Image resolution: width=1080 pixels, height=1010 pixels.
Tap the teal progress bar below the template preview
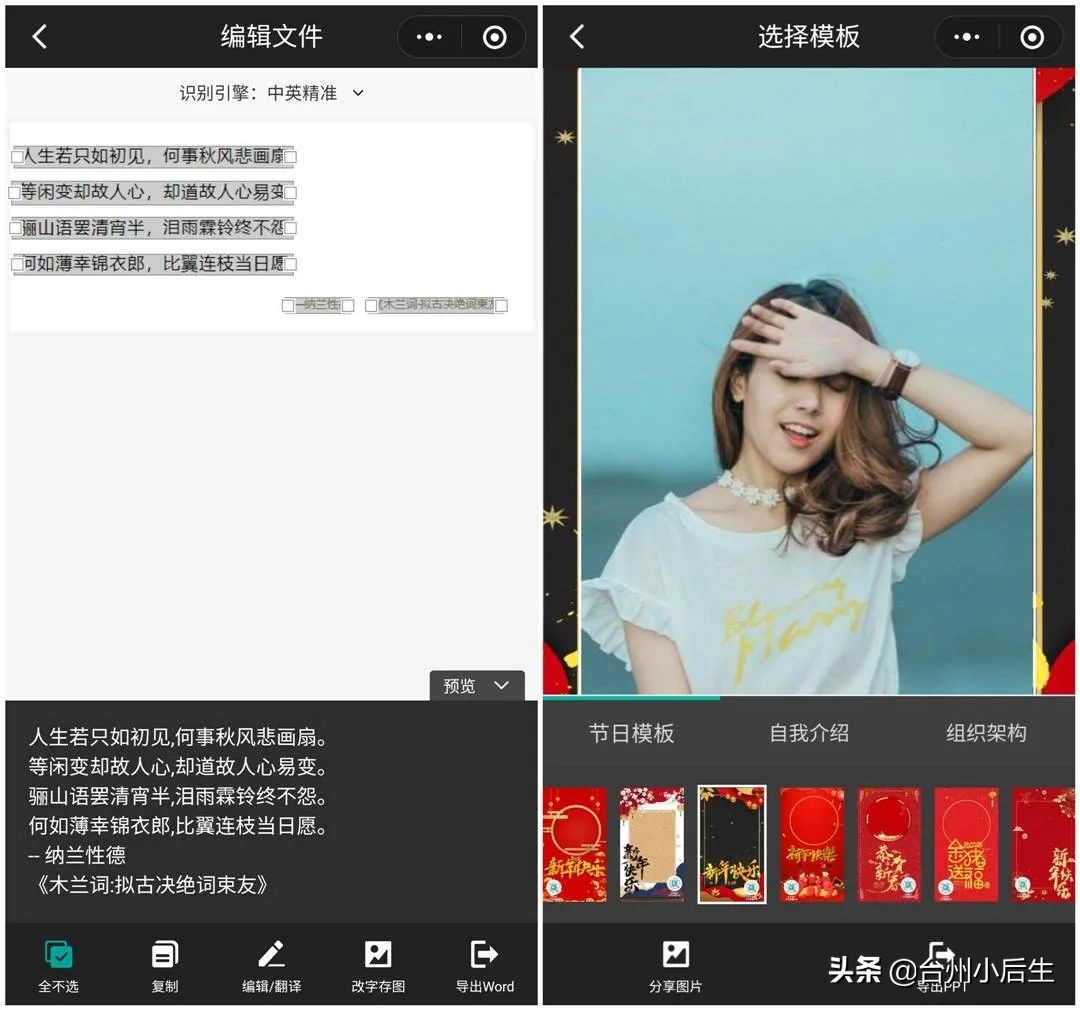point(630,697)
